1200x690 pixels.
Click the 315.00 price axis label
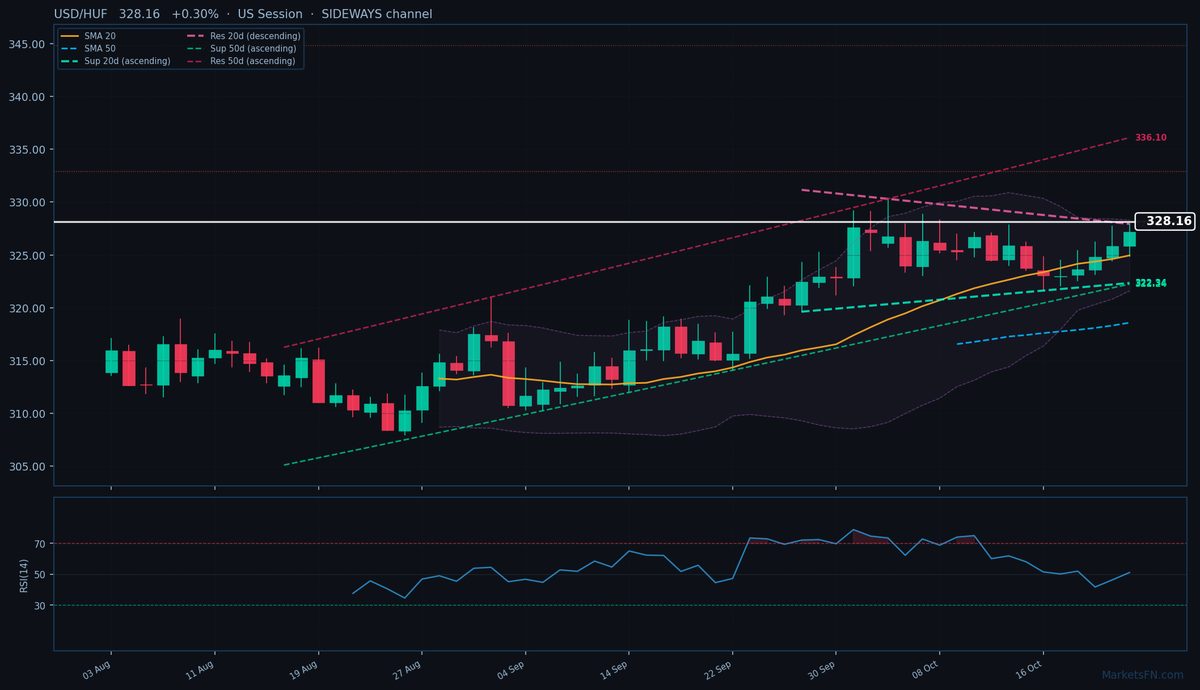(27, 361)
